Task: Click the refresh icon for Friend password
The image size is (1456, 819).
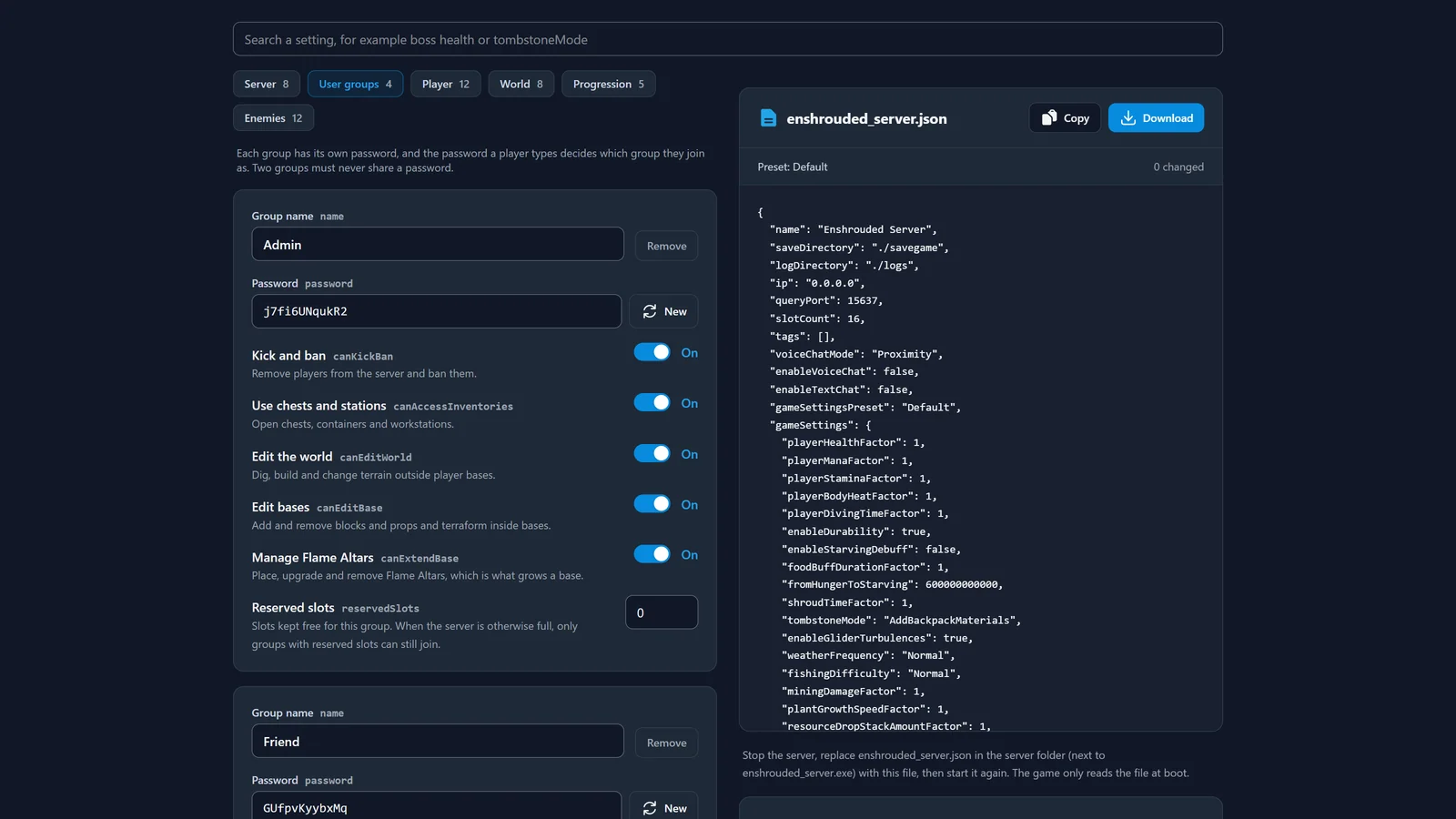Action: point(650,808)
